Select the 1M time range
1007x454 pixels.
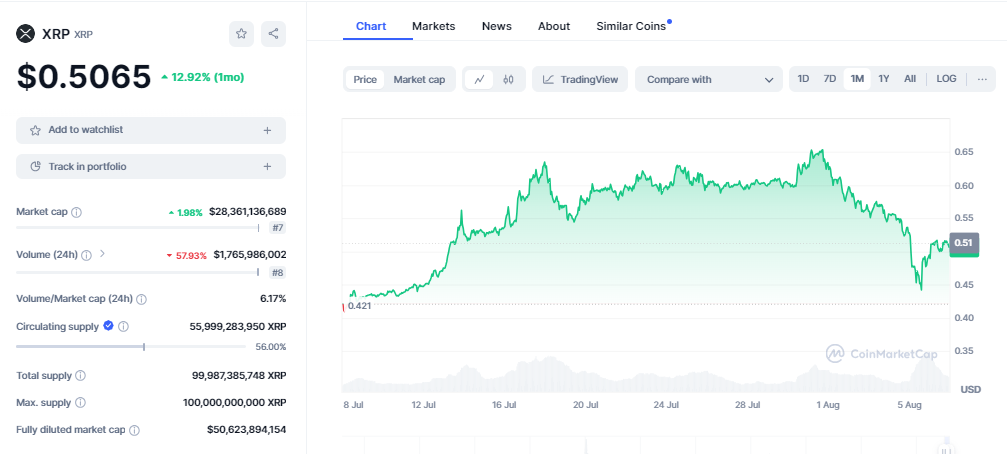coord(857,79)
